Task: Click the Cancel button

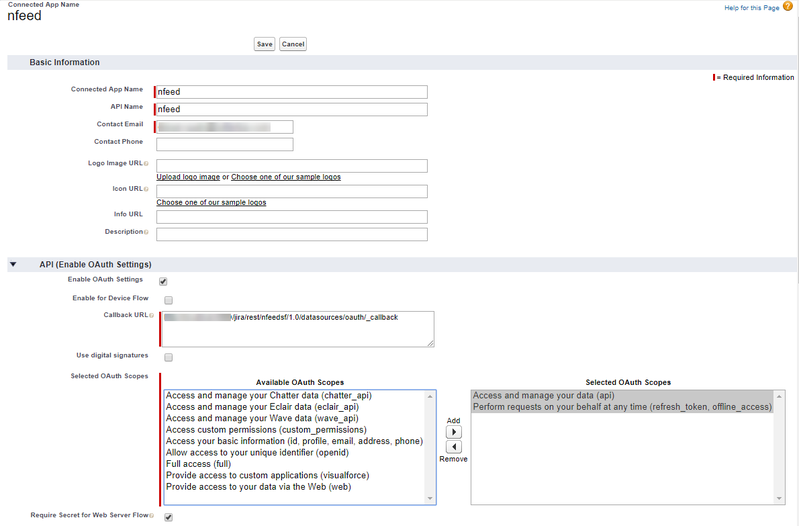Action: pos(293,44)
